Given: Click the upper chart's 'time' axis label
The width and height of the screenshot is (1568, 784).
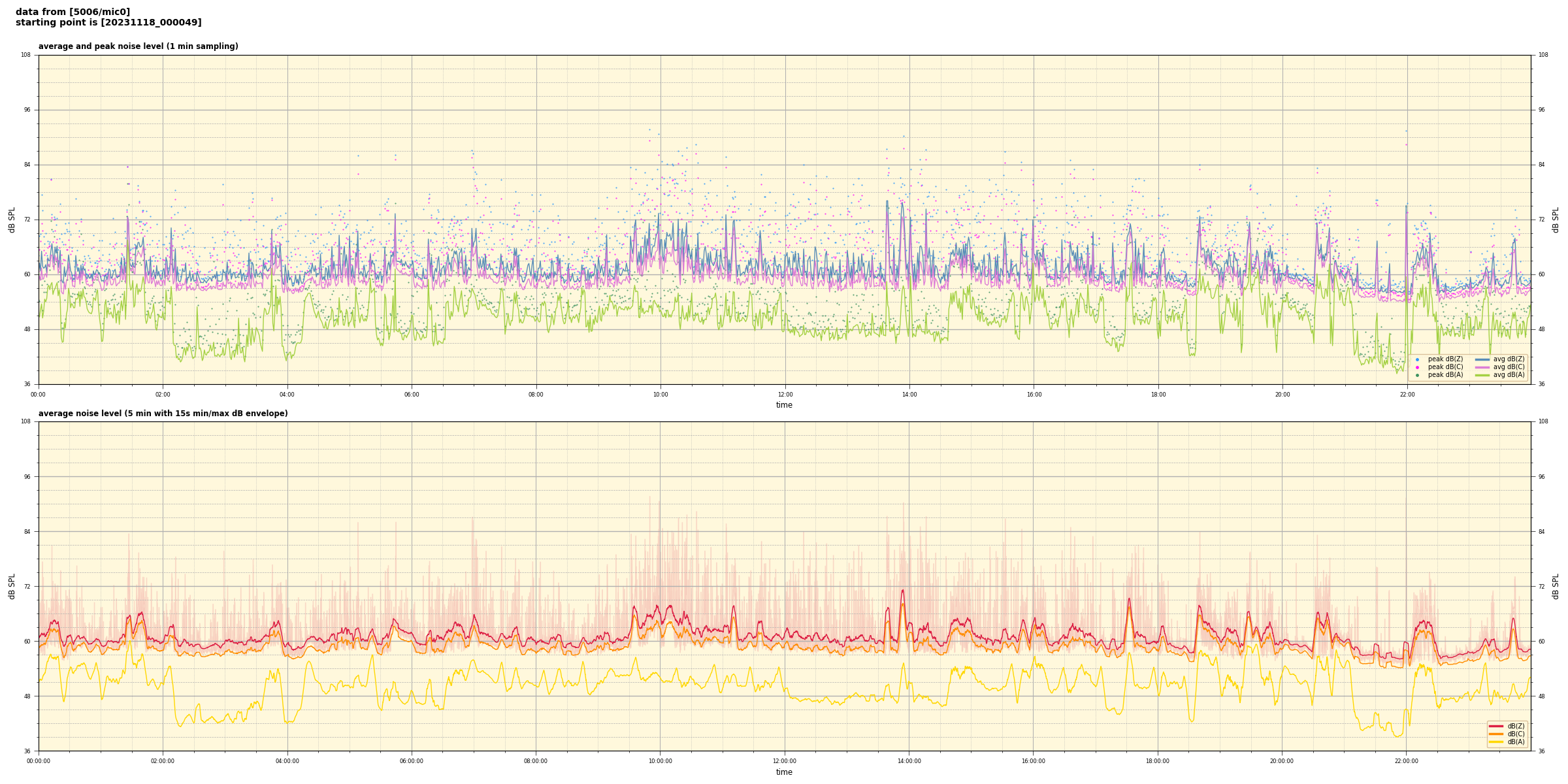Looking at the screenshot, I should pos(784,405).
